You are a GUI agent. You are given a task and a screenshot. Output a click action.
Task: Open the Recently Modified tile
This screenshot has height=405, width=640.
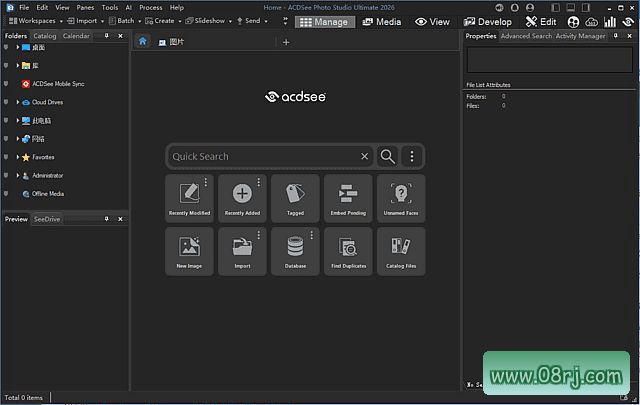[189, 198]
